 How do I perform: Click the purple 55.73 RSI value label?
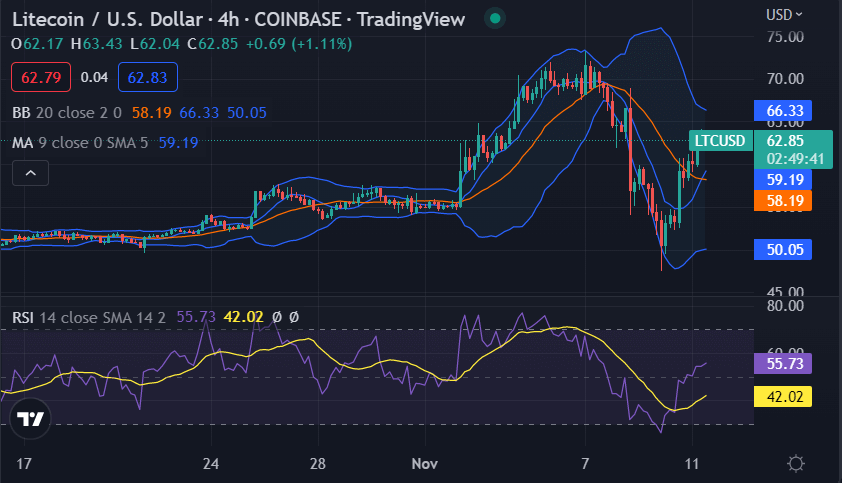tap(783, 363)
